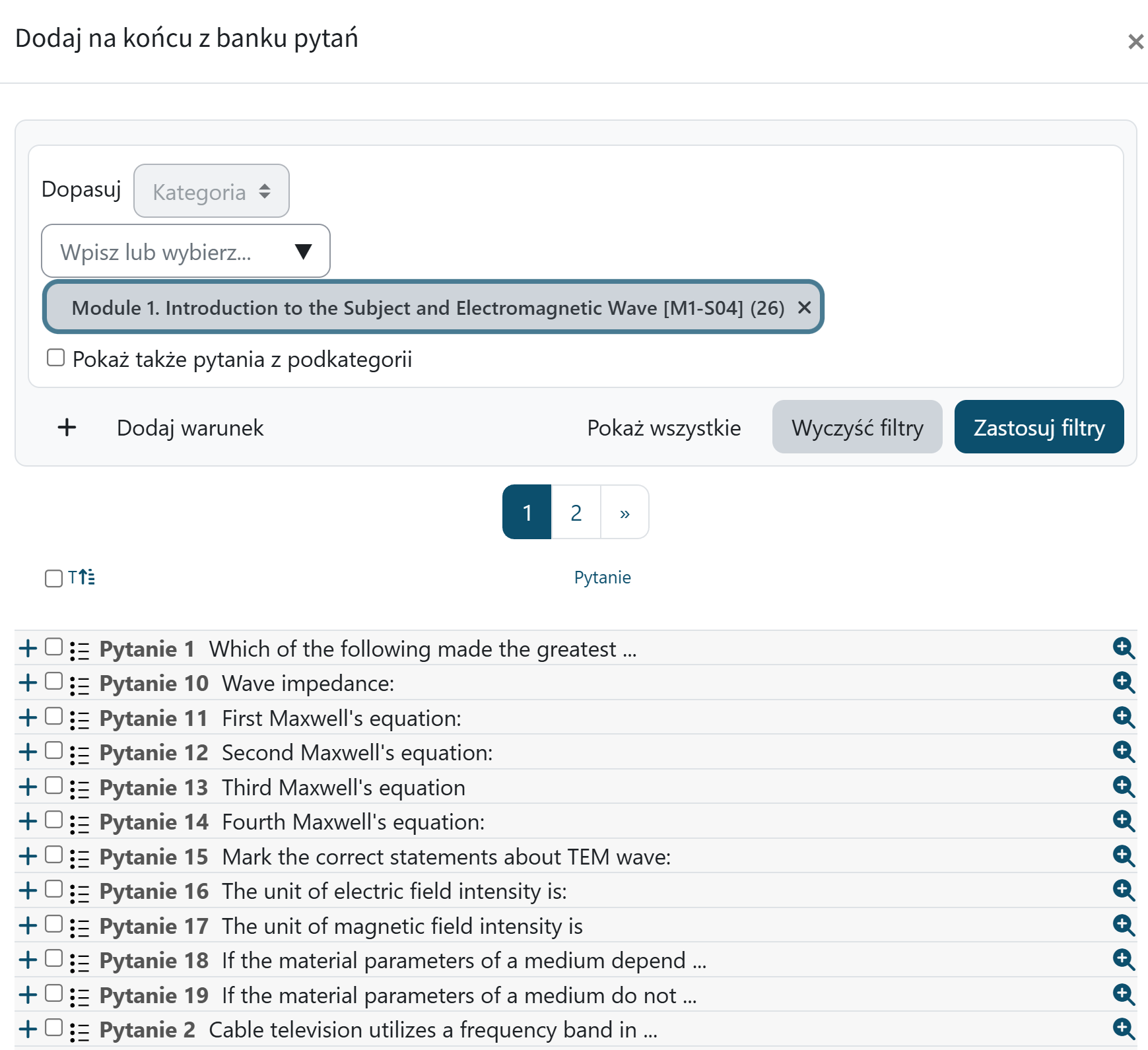Click the Pokaż wszystkie link
Image resolution: width=1148 pixels, height=1050 pixels.
click(x=663, y=428)
